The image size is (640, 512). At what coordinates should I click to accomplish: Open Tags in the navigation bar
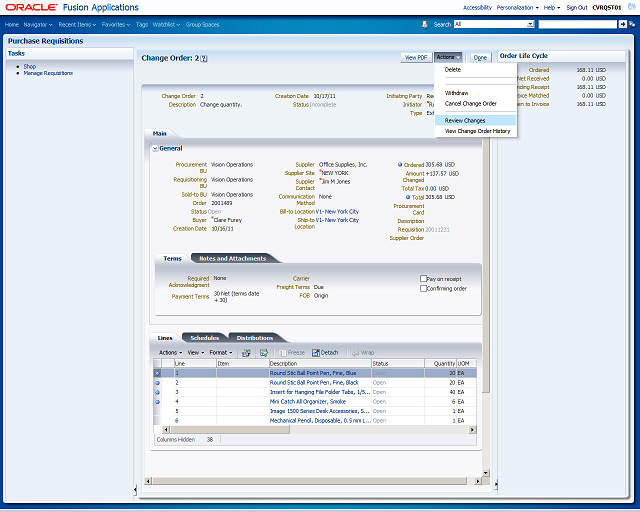(142, 24)
